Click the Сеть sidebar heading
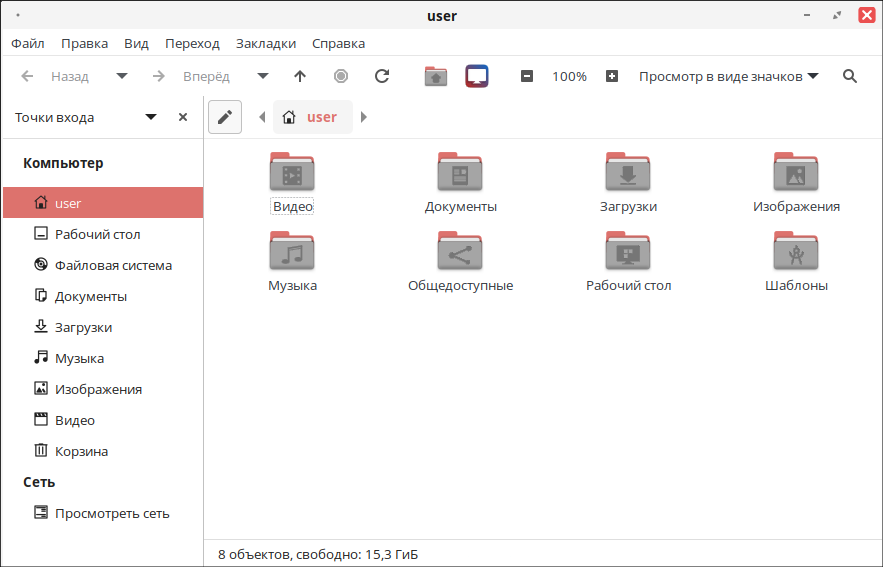 pos(39,482)
